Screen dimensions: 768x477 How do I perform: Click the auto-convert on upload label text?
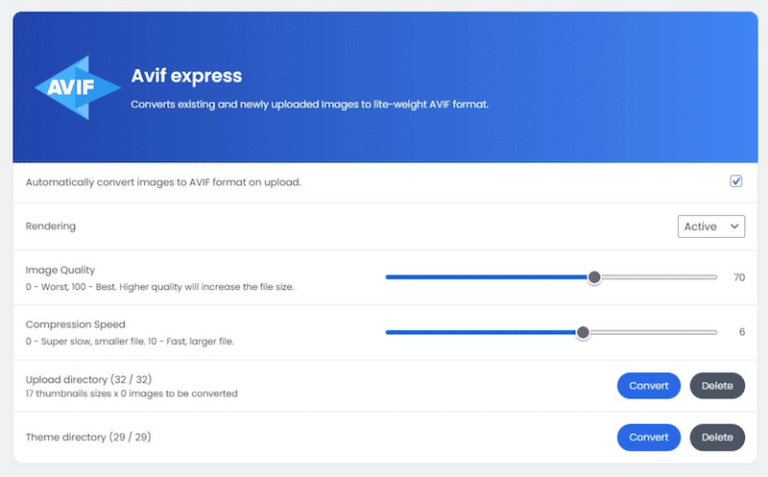(x=163, y=182)
